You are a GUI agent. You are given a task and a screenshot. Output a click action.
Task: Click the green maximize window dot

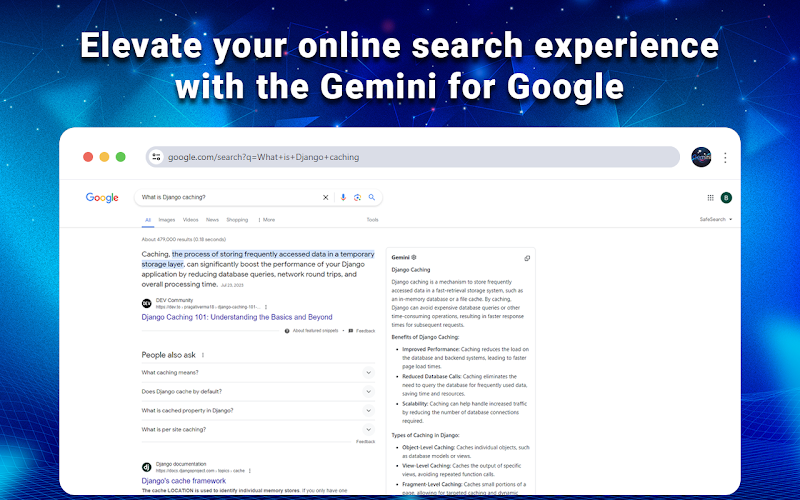(120, 157)
